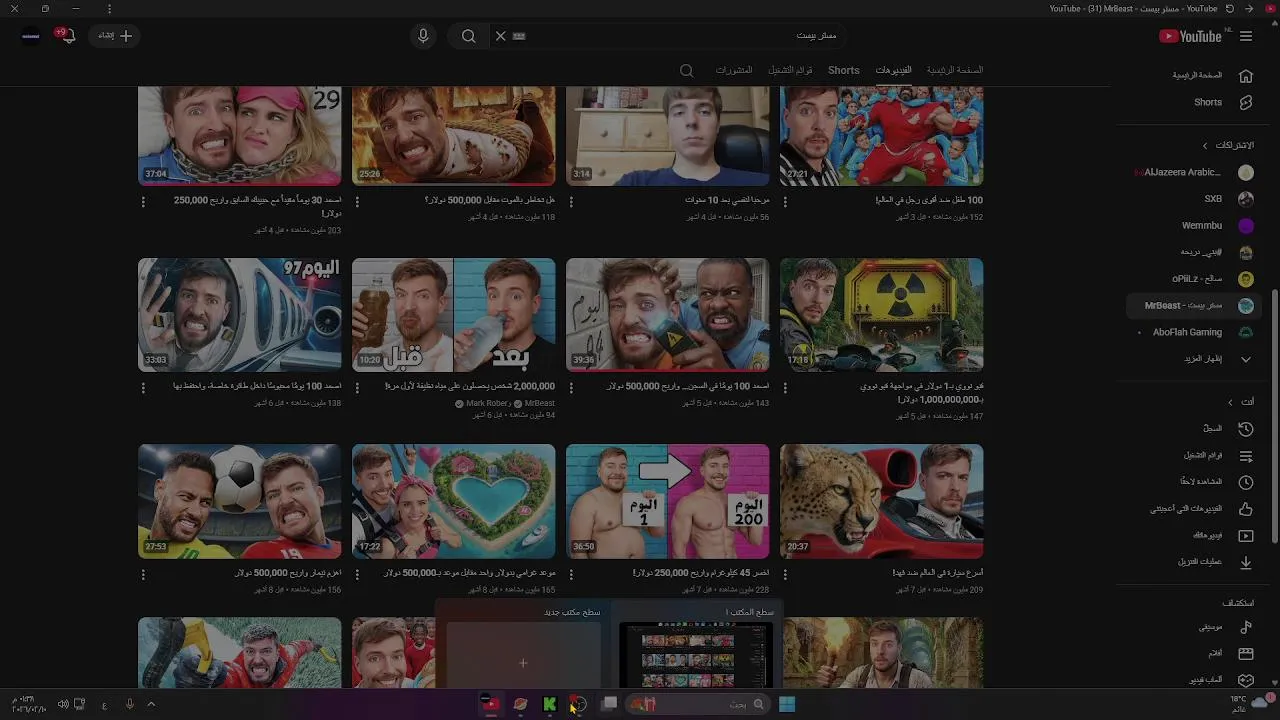Open the on-screen keyboard icon in search box
Image resolution: width=1280 pixels, height=720 pixels.
click(519, 36)
